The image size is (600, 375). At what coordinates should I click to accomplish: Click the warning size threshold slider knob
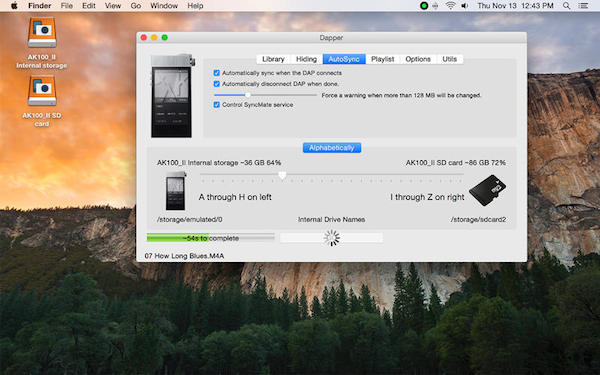tap(248, 95)
